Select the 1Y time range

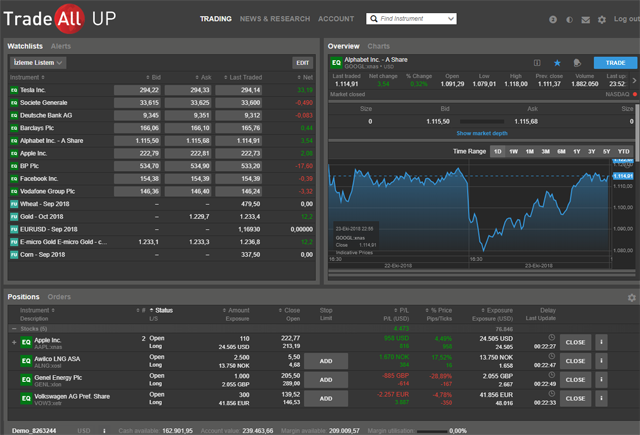click(x=577, y=151)
